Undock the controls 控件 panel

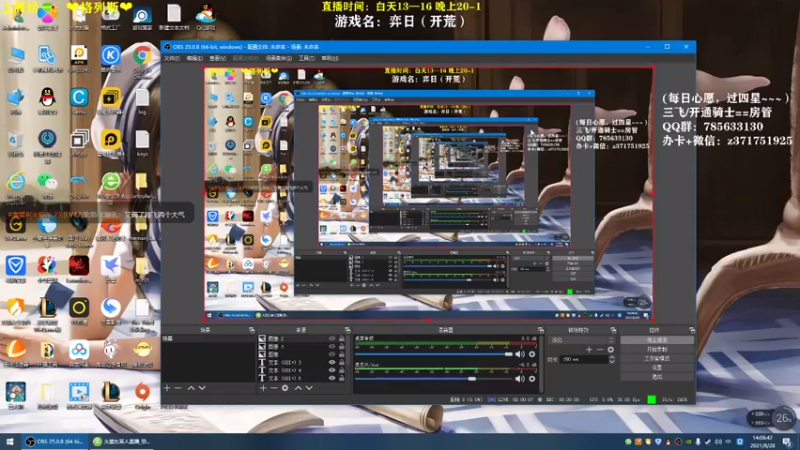point(692,330)
